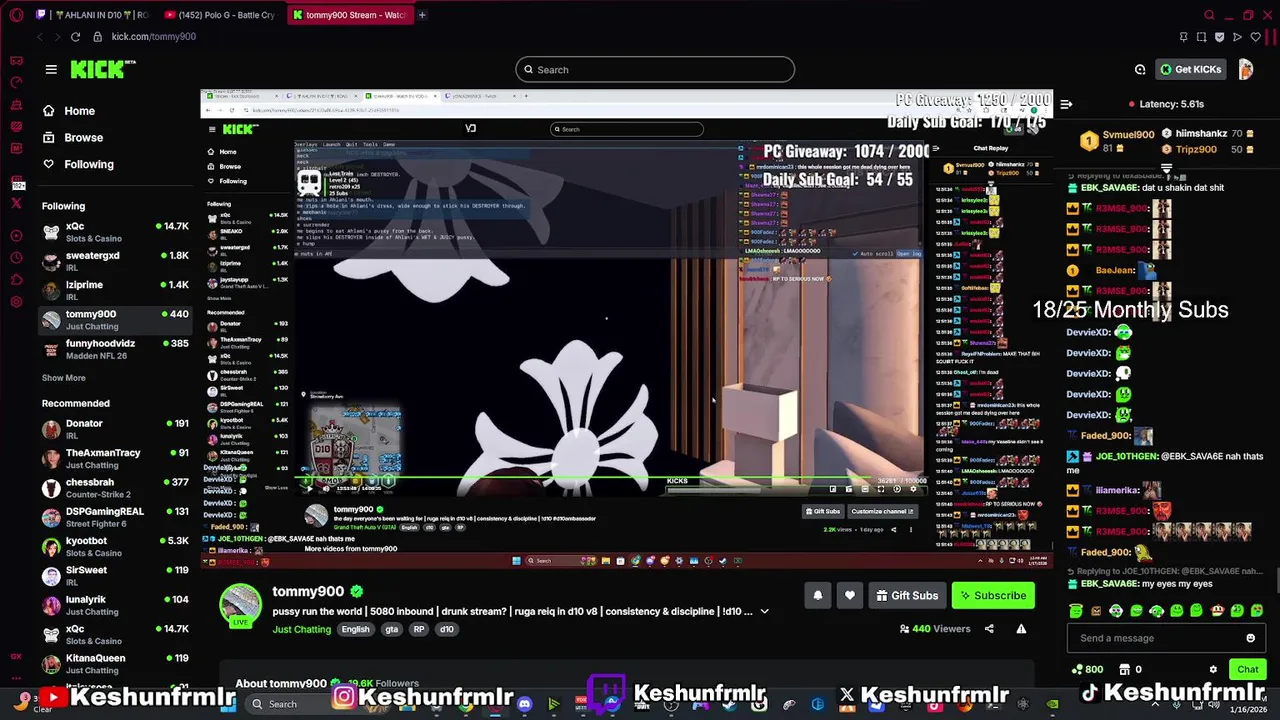Switch to AHLANI IN D10 browser tab

[x=95, y=15]
